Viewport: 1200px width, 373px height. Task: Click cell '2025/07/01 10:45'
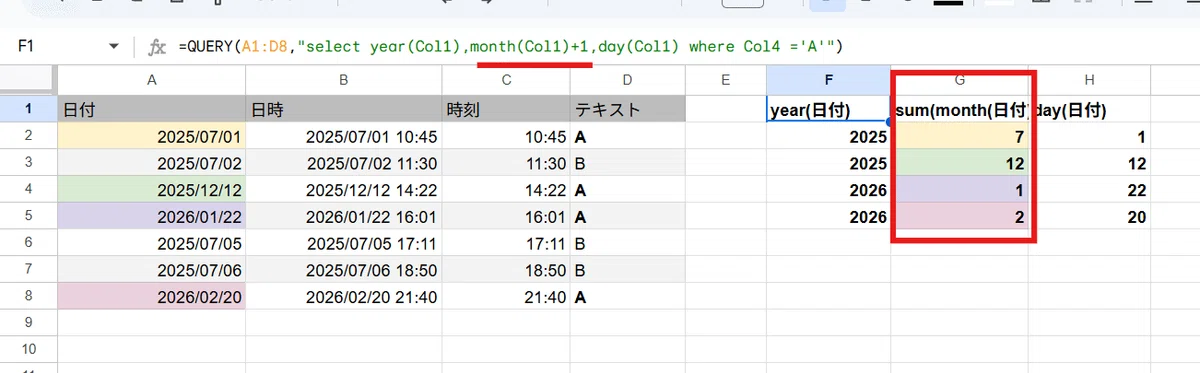343,136
